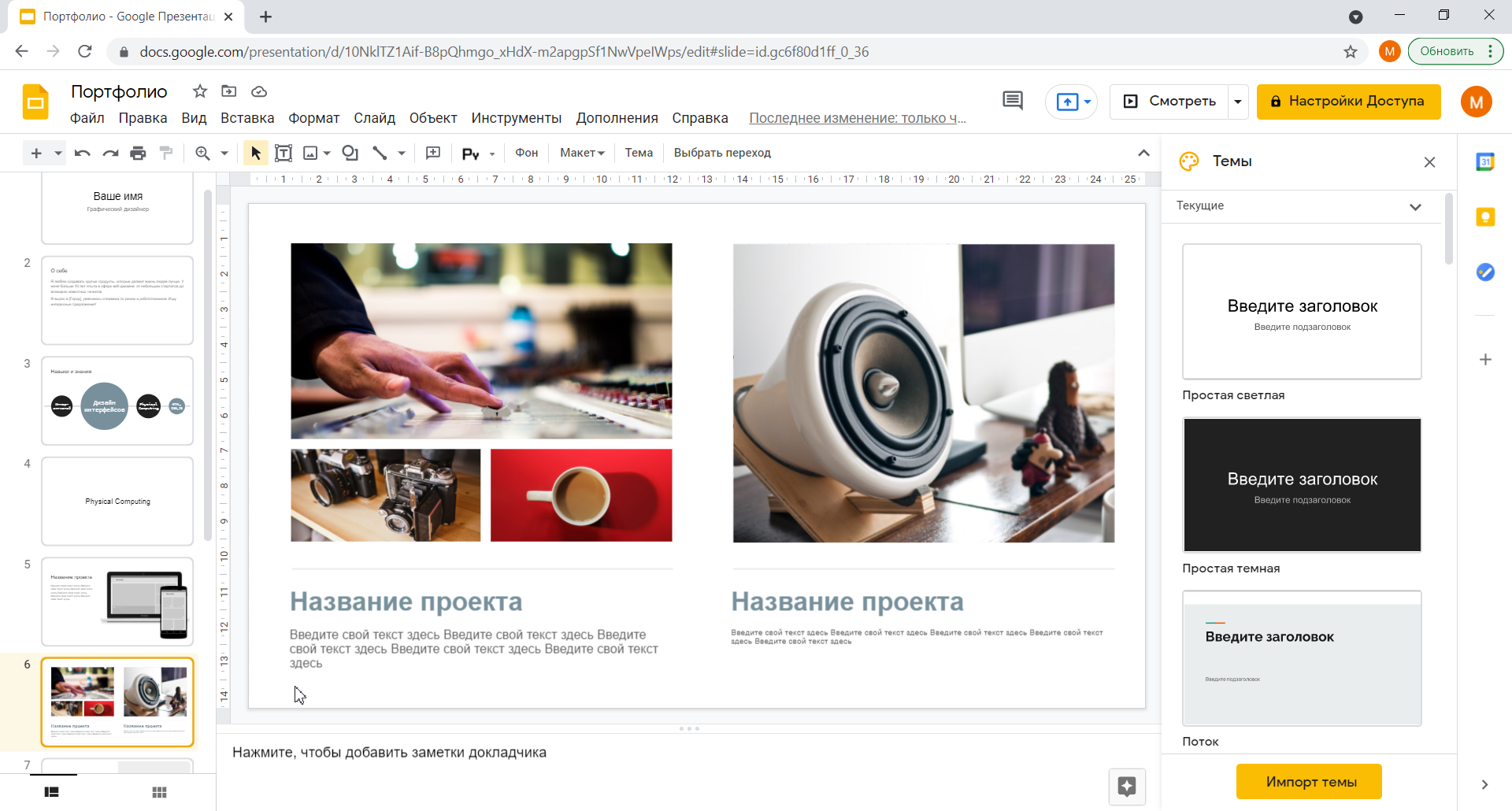Click the undo arrow icon
Screen dimensions: 1512x811
[82, 153]
